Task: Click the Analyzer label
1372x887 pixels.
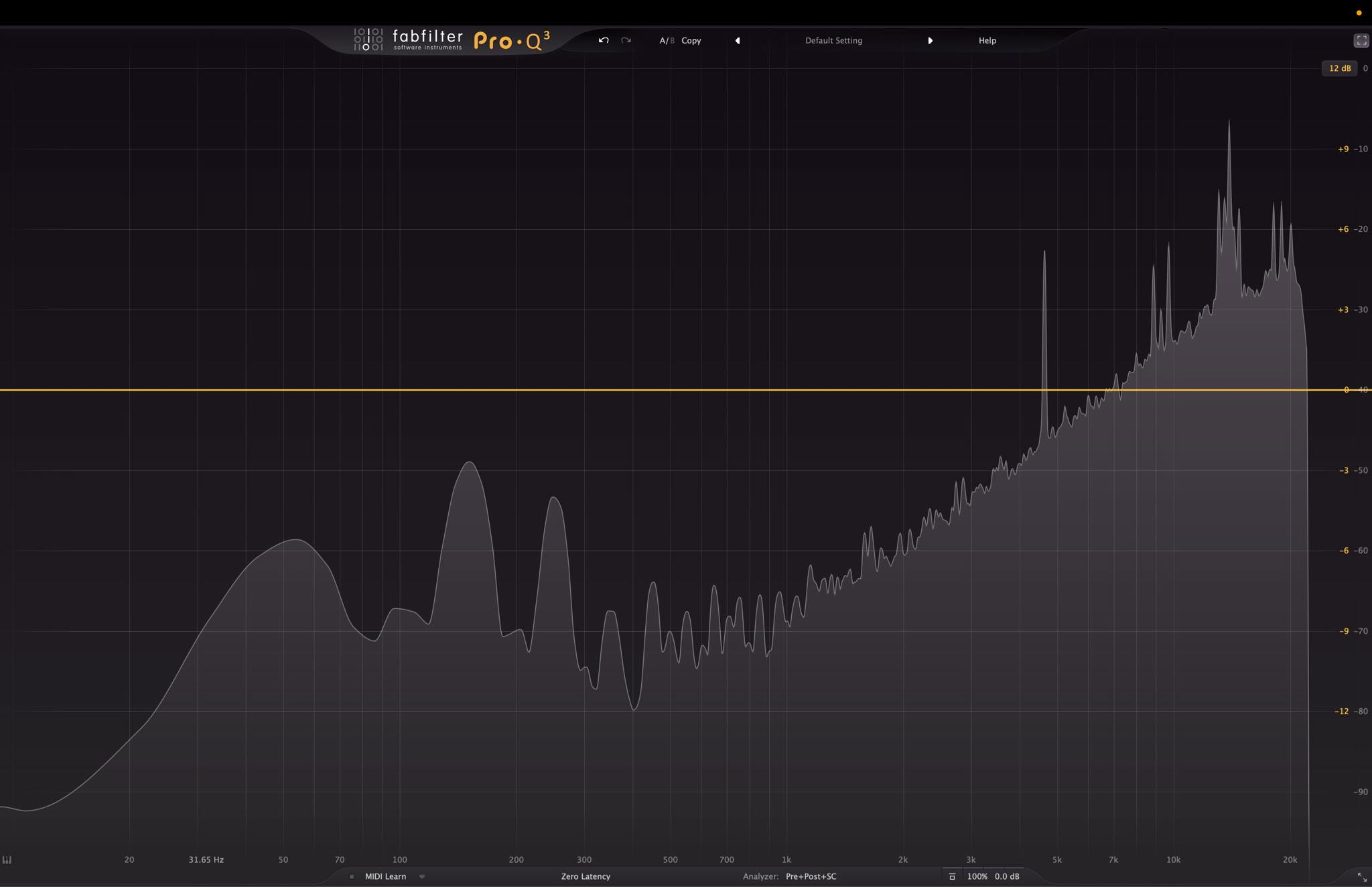Action: tap(760, 876)
